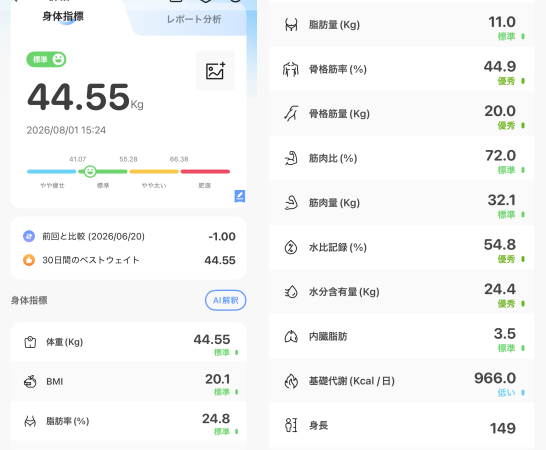Open the 30日間のベストウェイト row
Screen dimensions: 546x450
point(129,260)
